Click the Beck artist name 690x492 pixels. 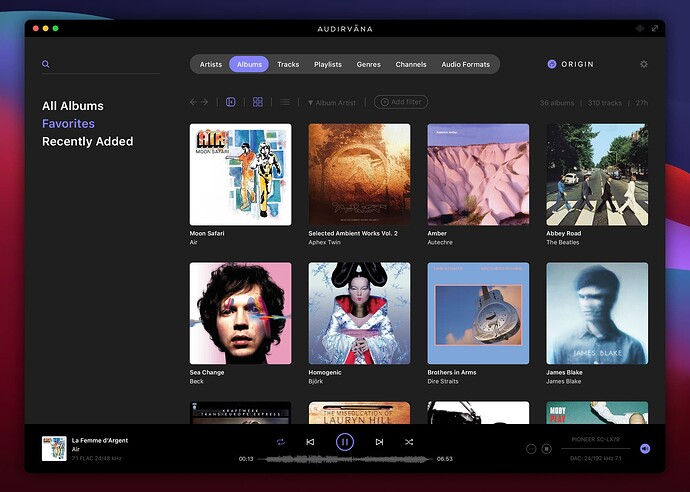[x=196, y=382]
